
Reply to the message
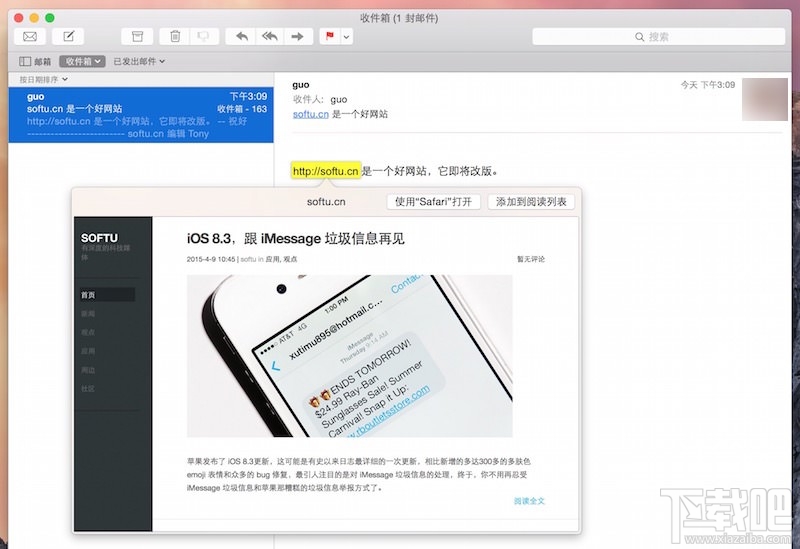point(241,36)
